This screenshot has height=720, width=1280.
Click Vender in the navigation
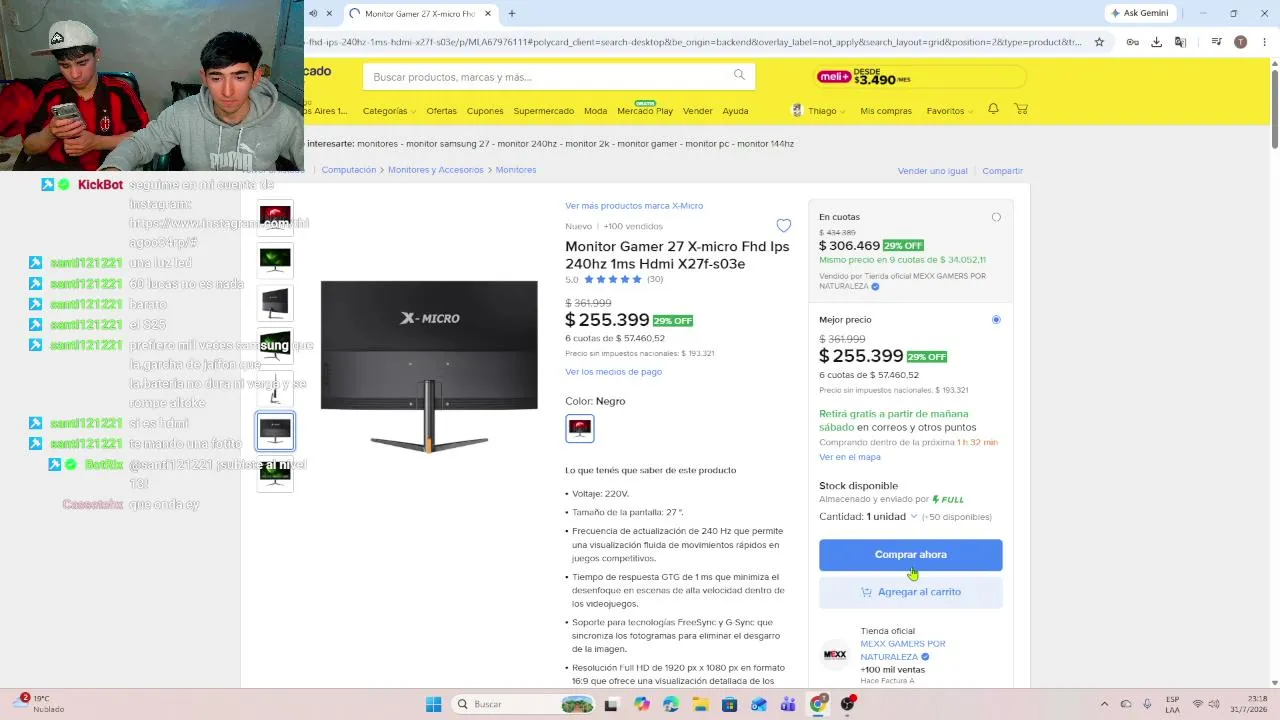698,111
